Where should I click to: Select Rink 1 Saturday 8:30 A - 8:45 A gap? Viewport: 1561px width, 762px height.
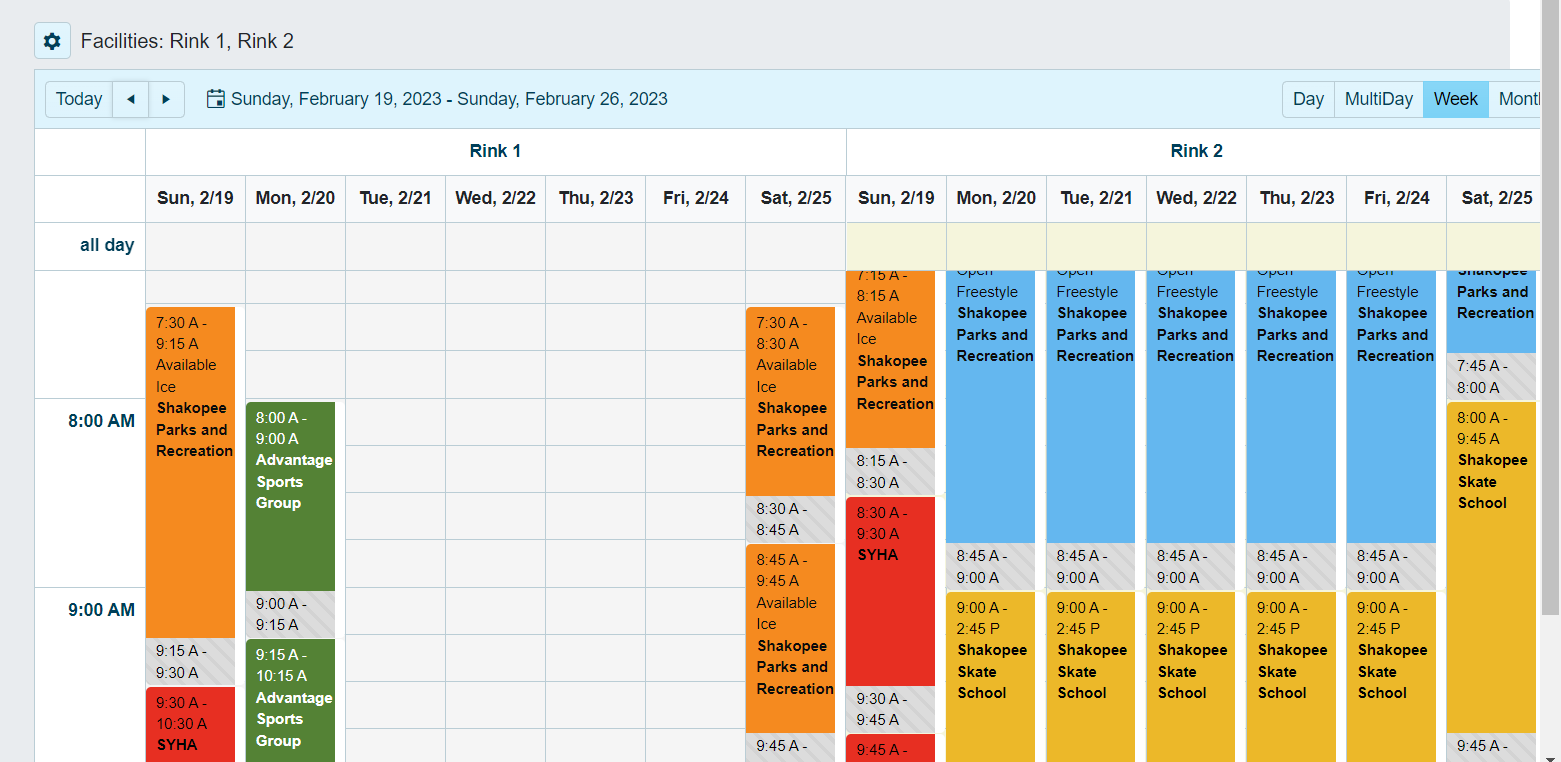pos(790,519)
